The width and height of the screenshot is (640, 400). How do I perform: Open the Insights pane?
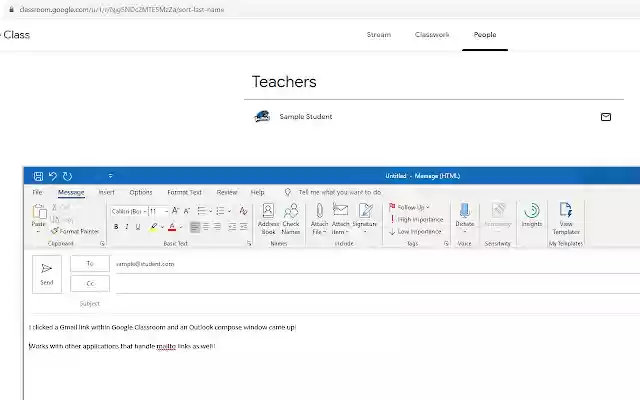(x=532, y=215)
